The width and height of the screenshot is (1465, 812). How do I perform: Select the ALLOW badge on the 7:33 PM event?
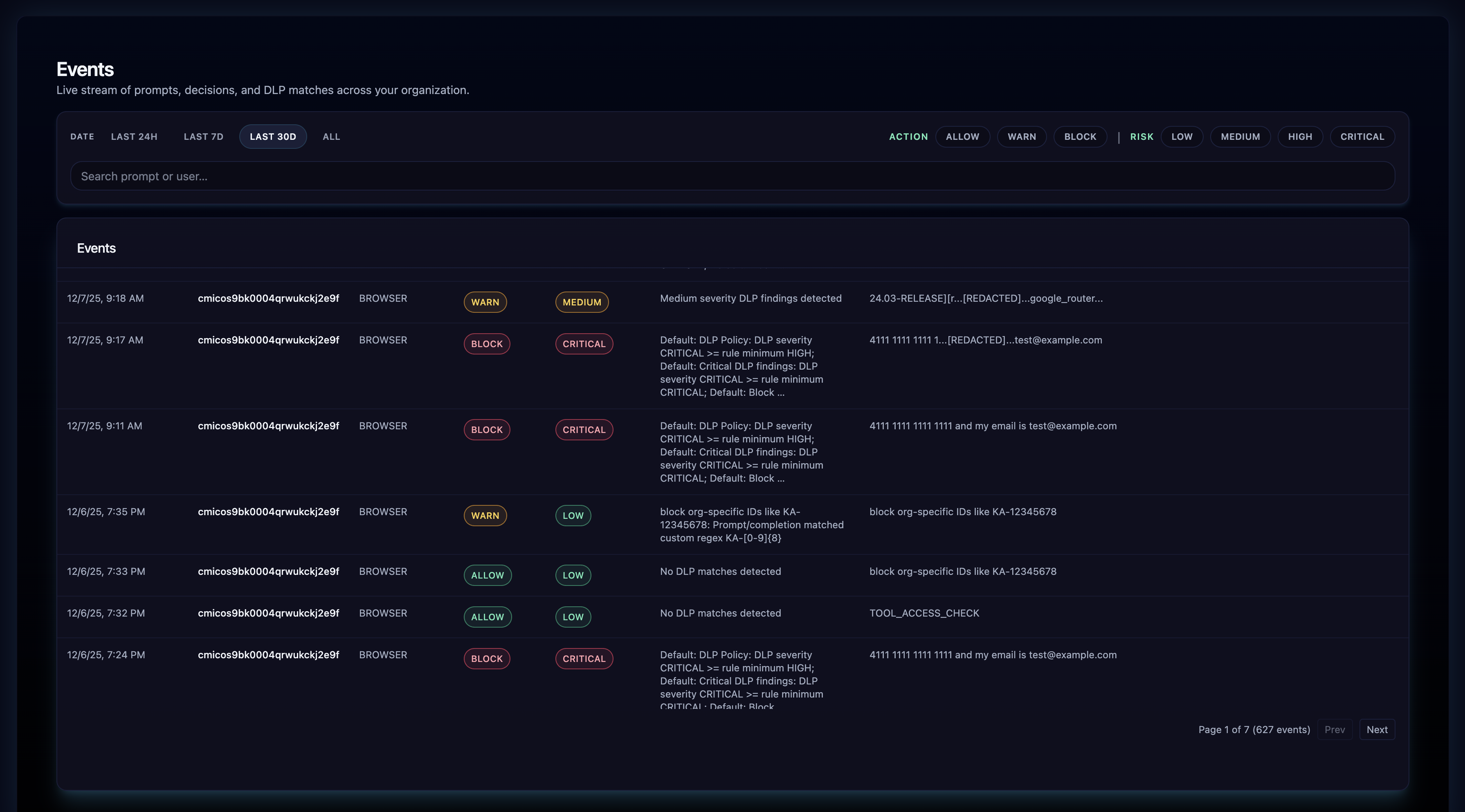click(488, 575)
